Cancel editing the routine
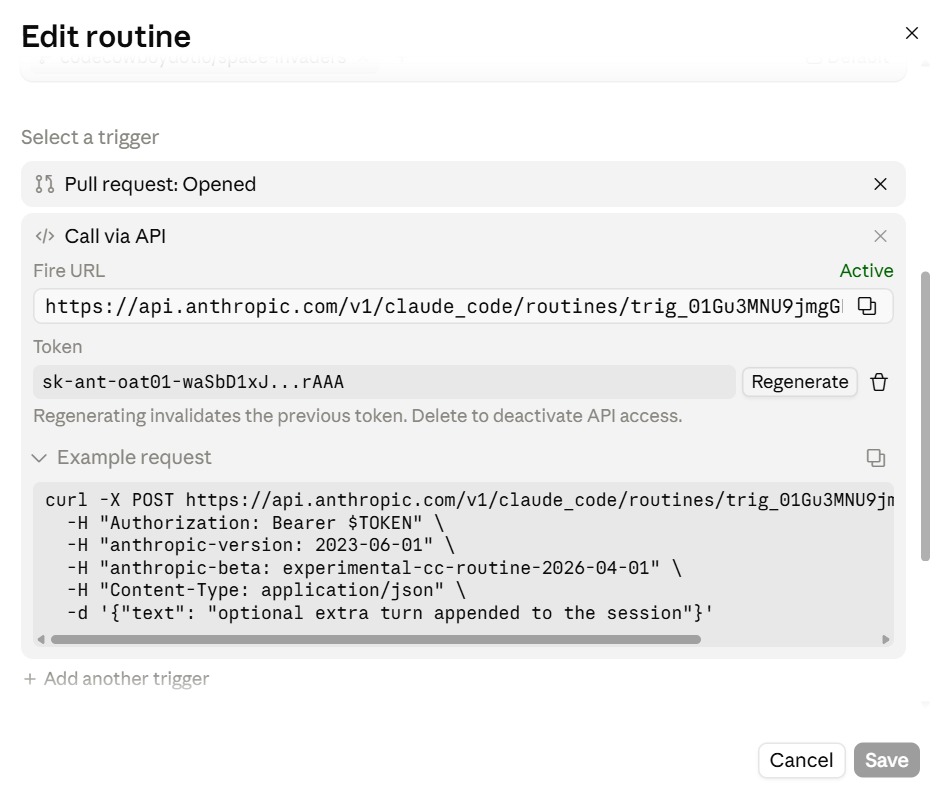946x795 pixels. [x=801, y=760]
